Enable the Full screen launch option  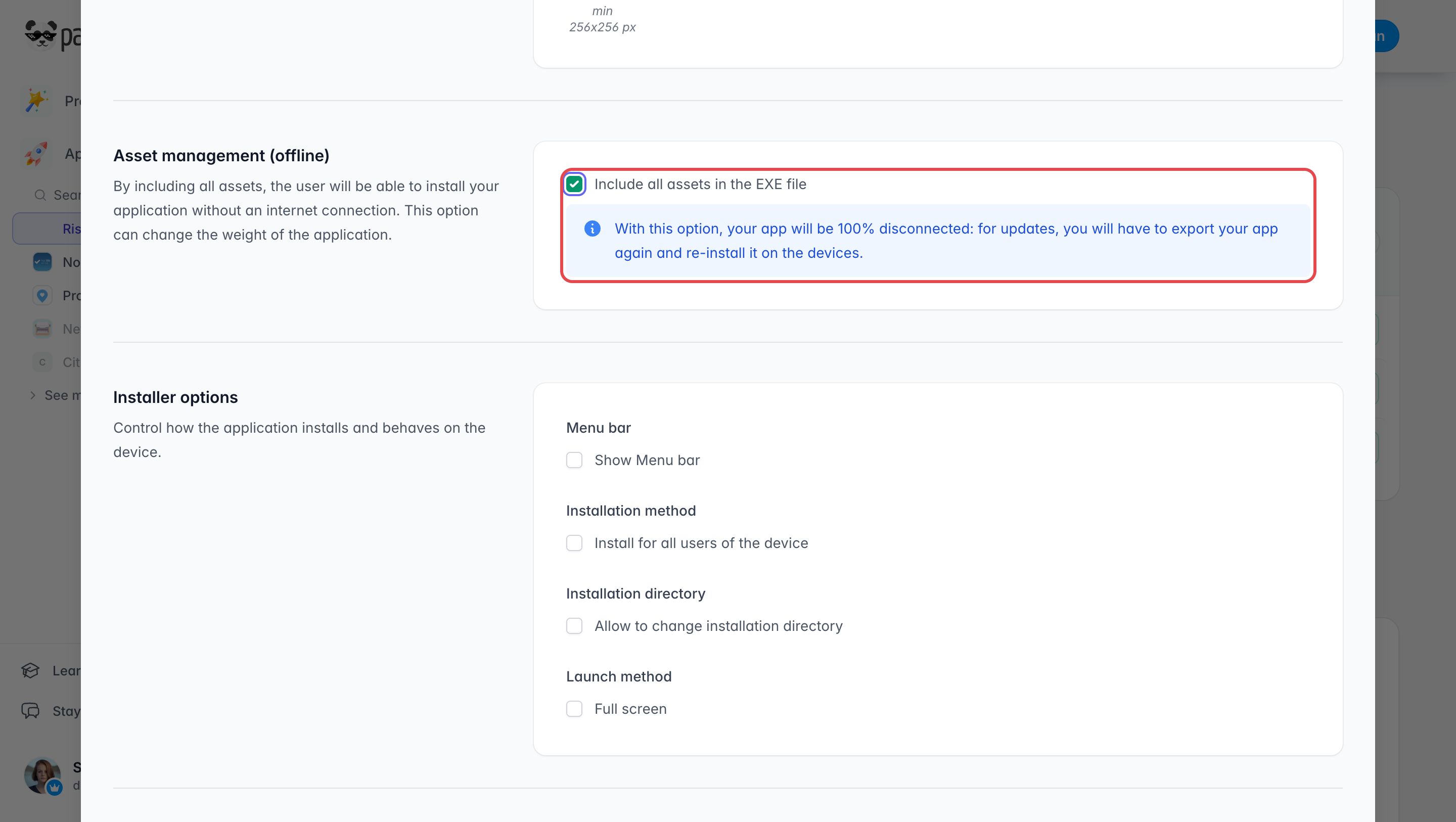point(574,709)
